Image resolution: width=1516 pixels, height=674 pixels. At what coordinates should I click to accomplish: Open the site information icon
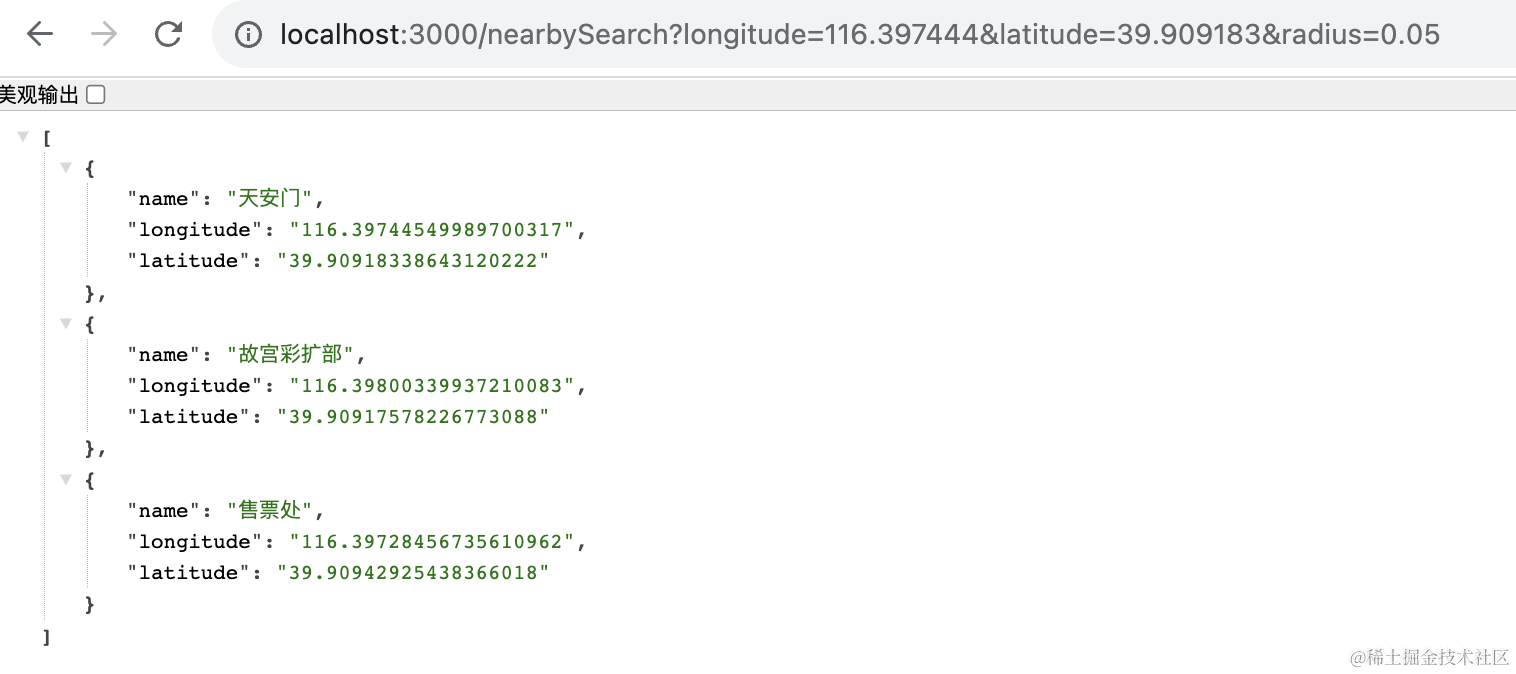248,36
